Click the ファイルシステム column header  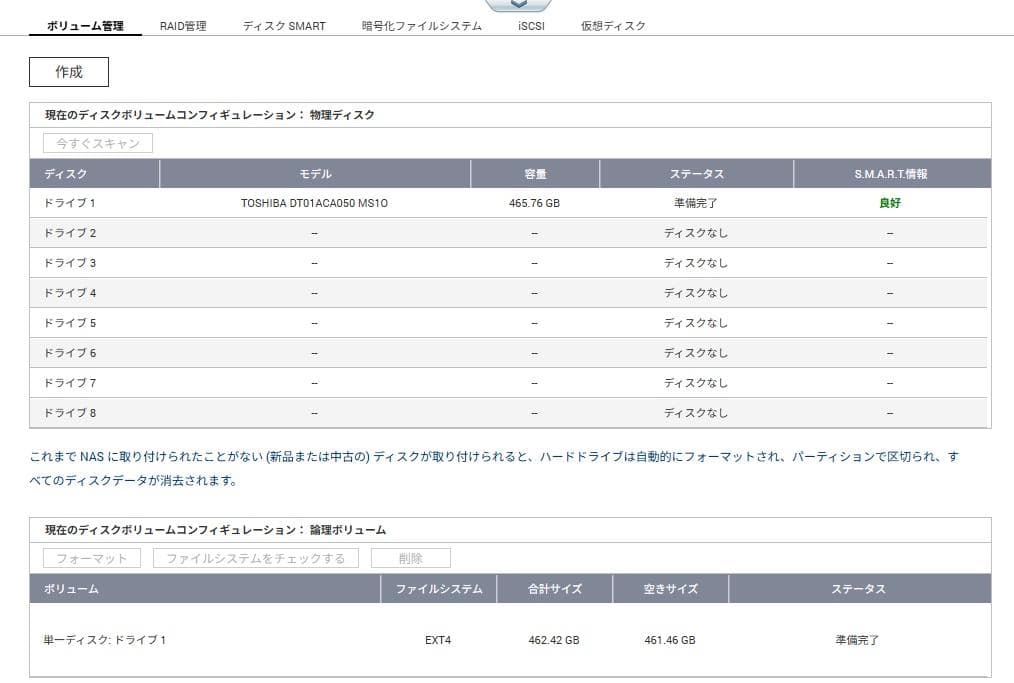coord(440,588)
